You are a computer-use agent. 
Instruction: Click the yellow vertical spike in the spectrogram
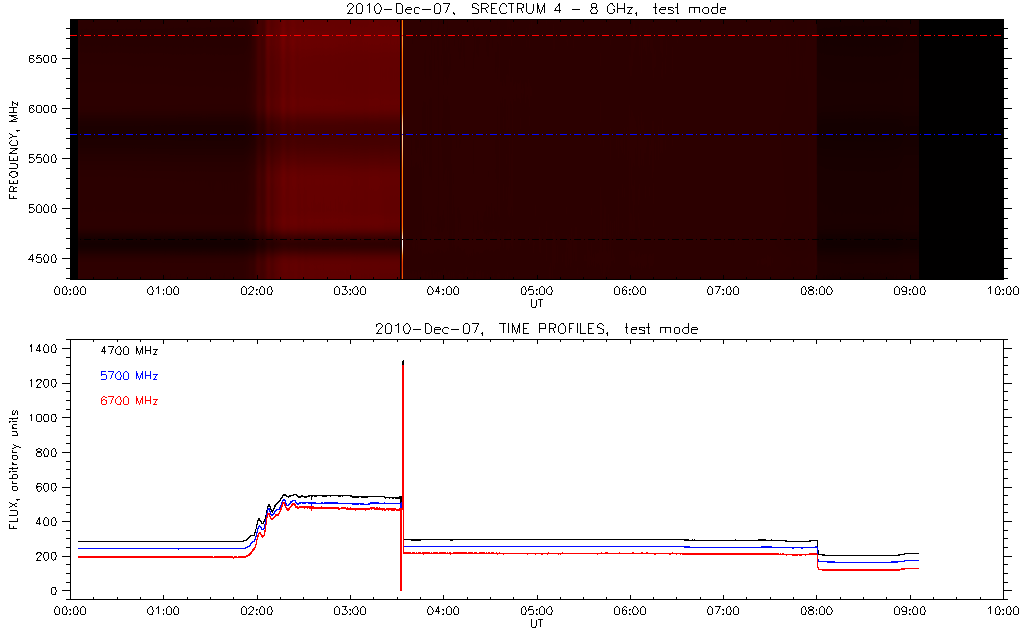(402, 150)
